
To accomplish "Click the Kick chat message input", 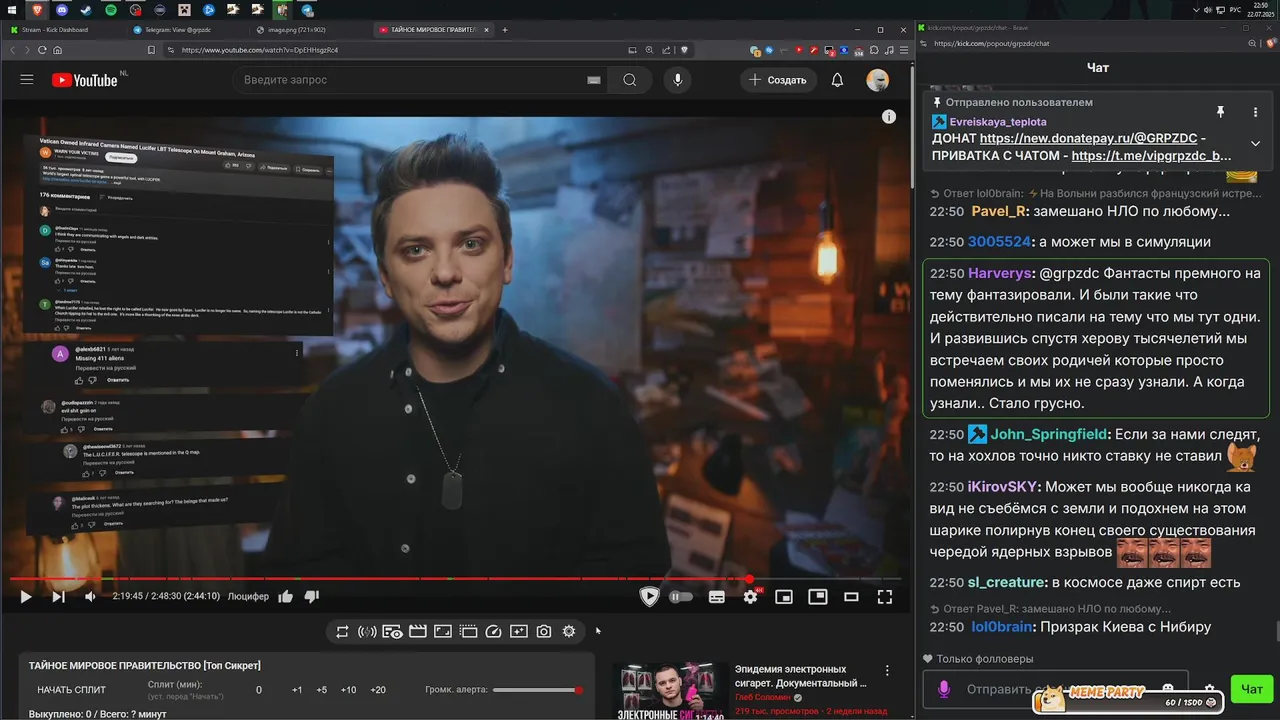I will click(x=1056, y=689).
